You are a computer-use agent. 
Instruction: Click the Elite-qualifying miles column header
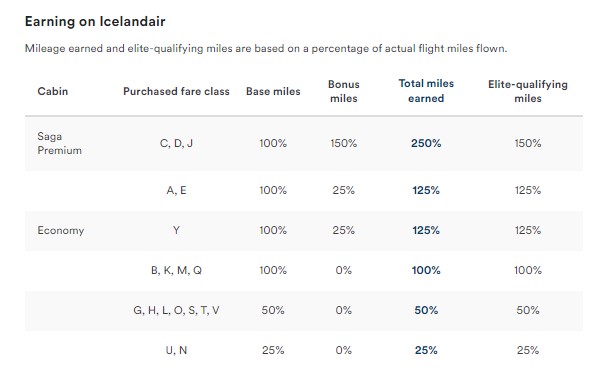tap(528, 91)
